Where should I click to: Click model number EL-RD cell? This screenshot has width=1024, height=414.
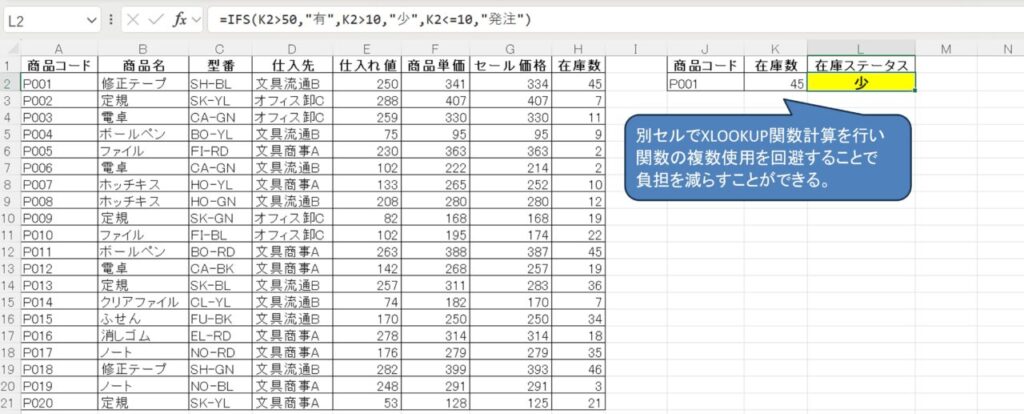[220, 336]
